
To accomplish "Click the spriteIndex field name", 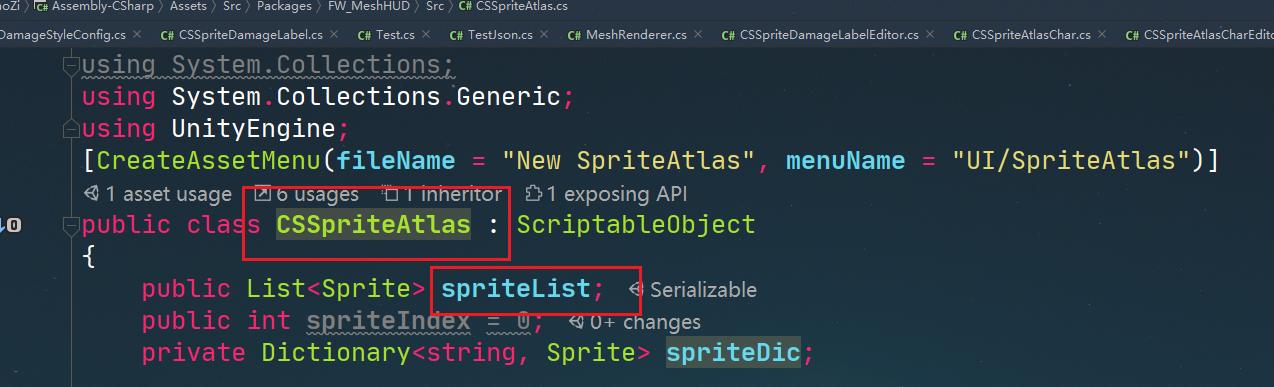I will click(388, 321).
